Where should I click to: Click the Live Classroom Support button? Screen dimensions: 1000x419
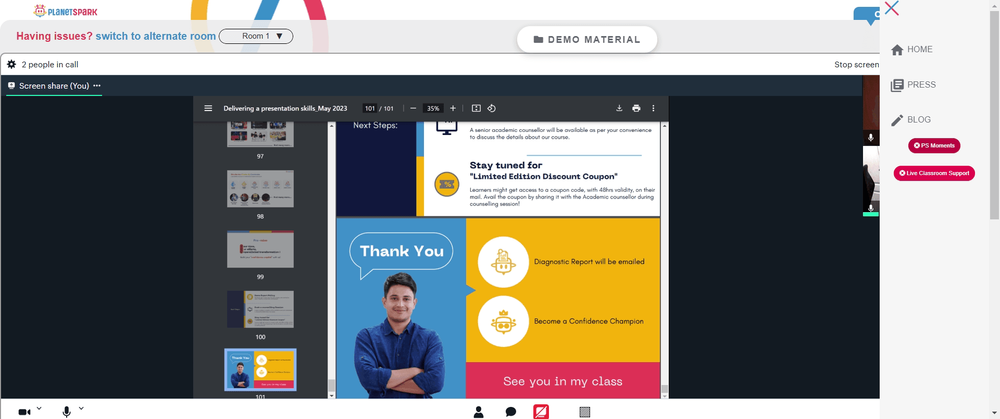[934, 173]
